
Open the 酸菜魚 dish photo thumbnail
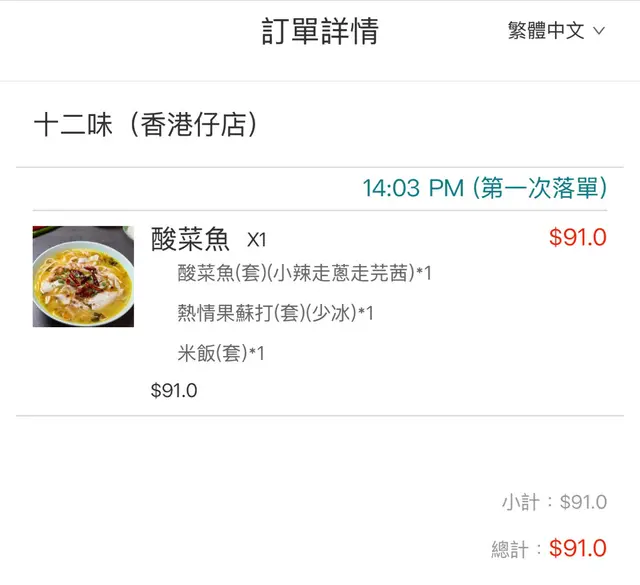pos(83,276)
